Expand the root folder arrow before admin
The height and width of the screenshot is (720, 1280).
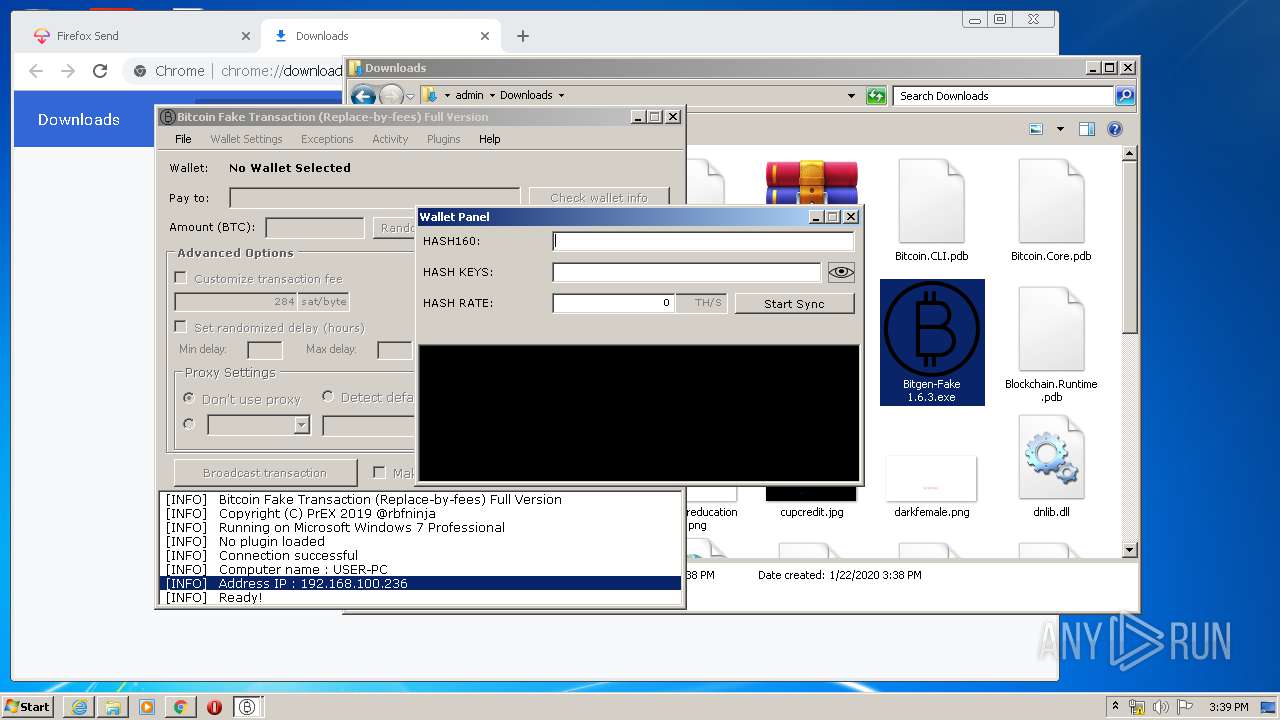447,96
